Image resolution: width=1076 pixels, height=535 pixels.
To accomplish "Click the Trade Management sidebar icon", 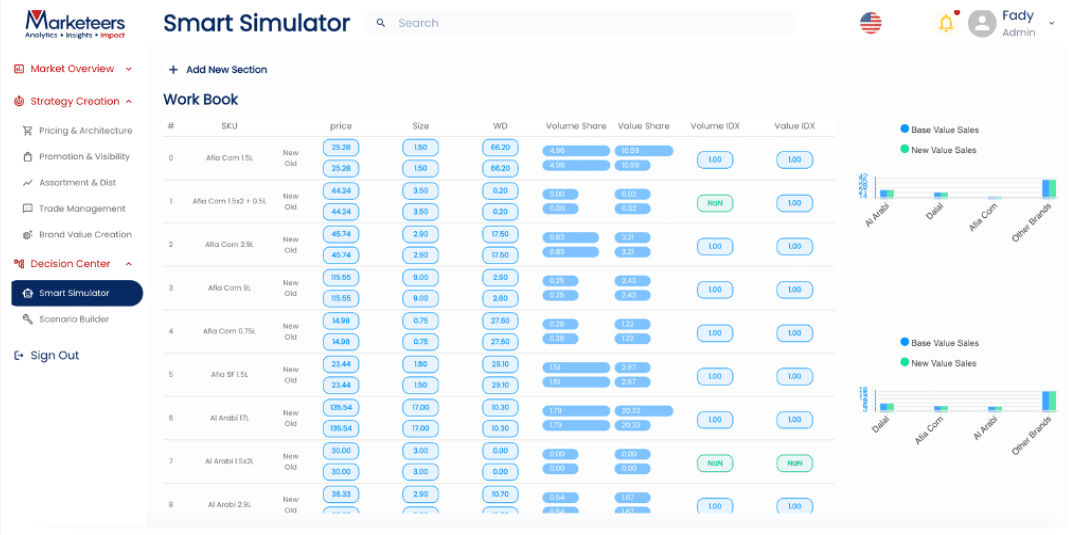I will click(28, 209).
